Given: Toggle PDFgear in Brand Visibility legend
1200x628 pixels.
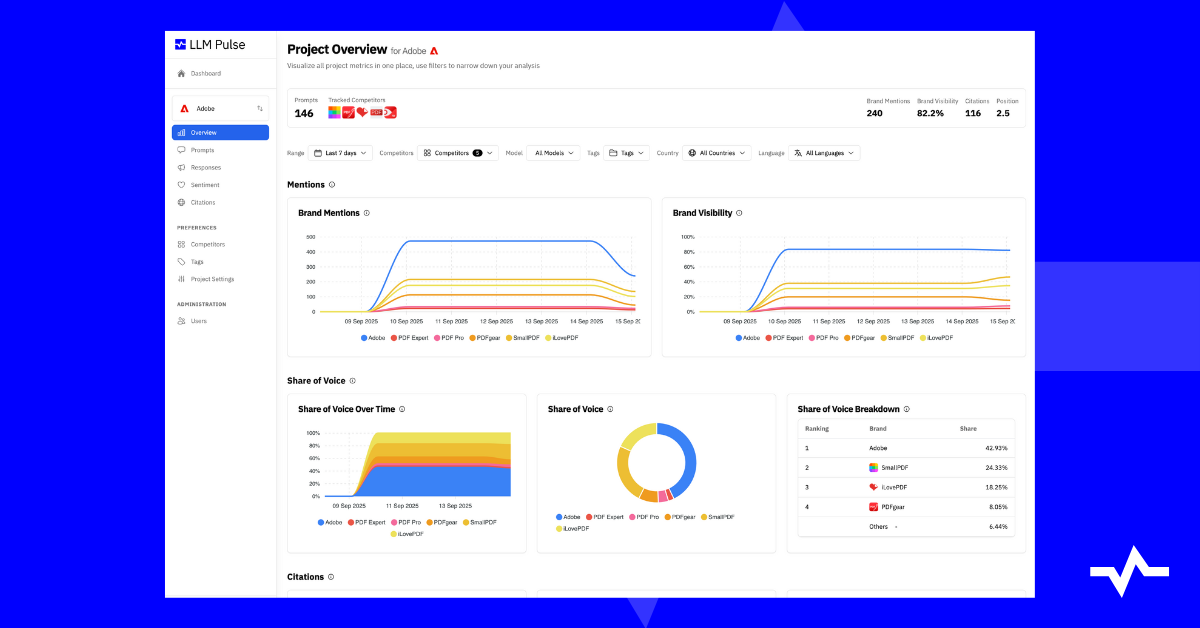Looking at the screenshot, I should click(860, 338).
